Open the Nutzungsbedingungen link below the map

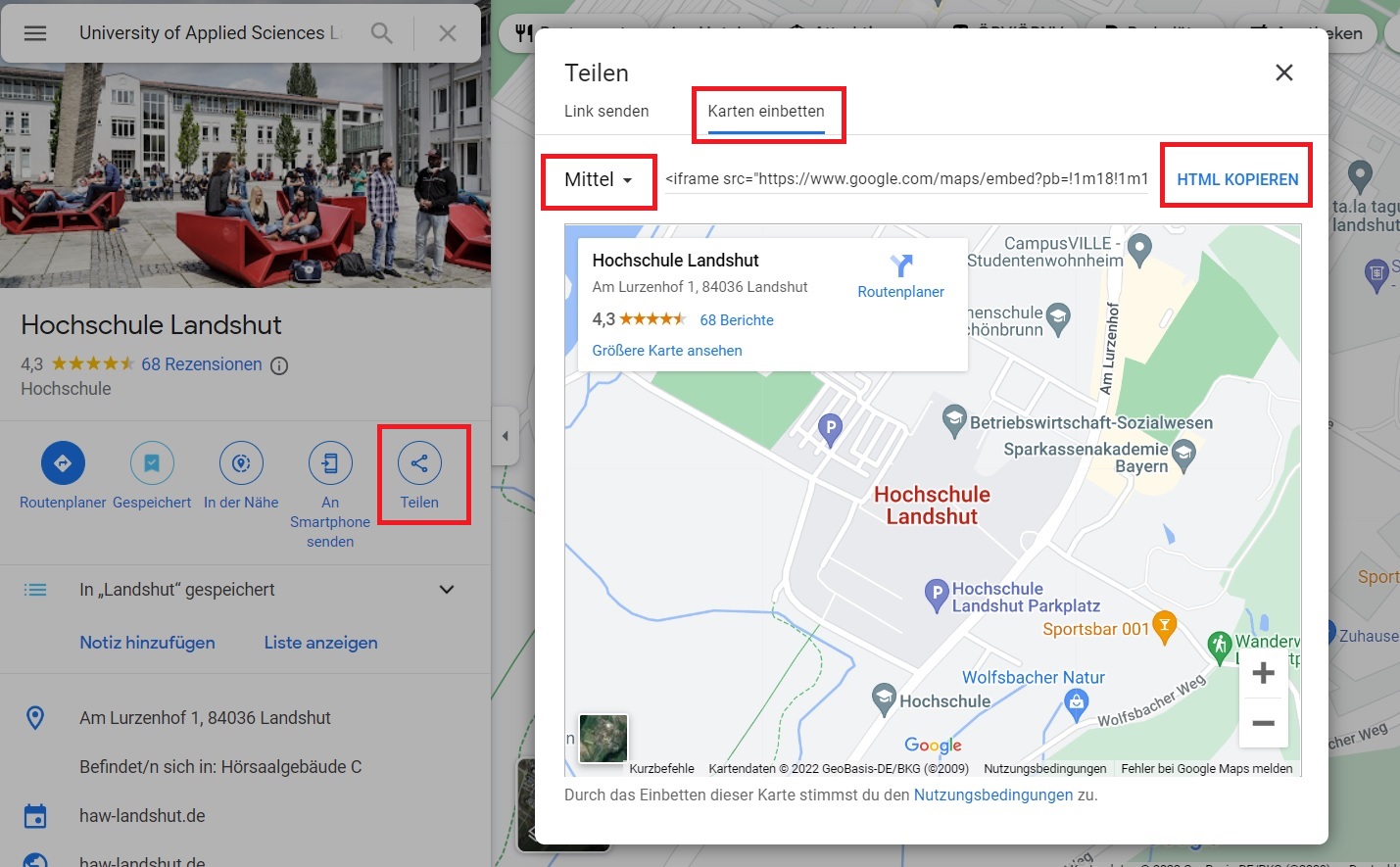click(993, 795)
